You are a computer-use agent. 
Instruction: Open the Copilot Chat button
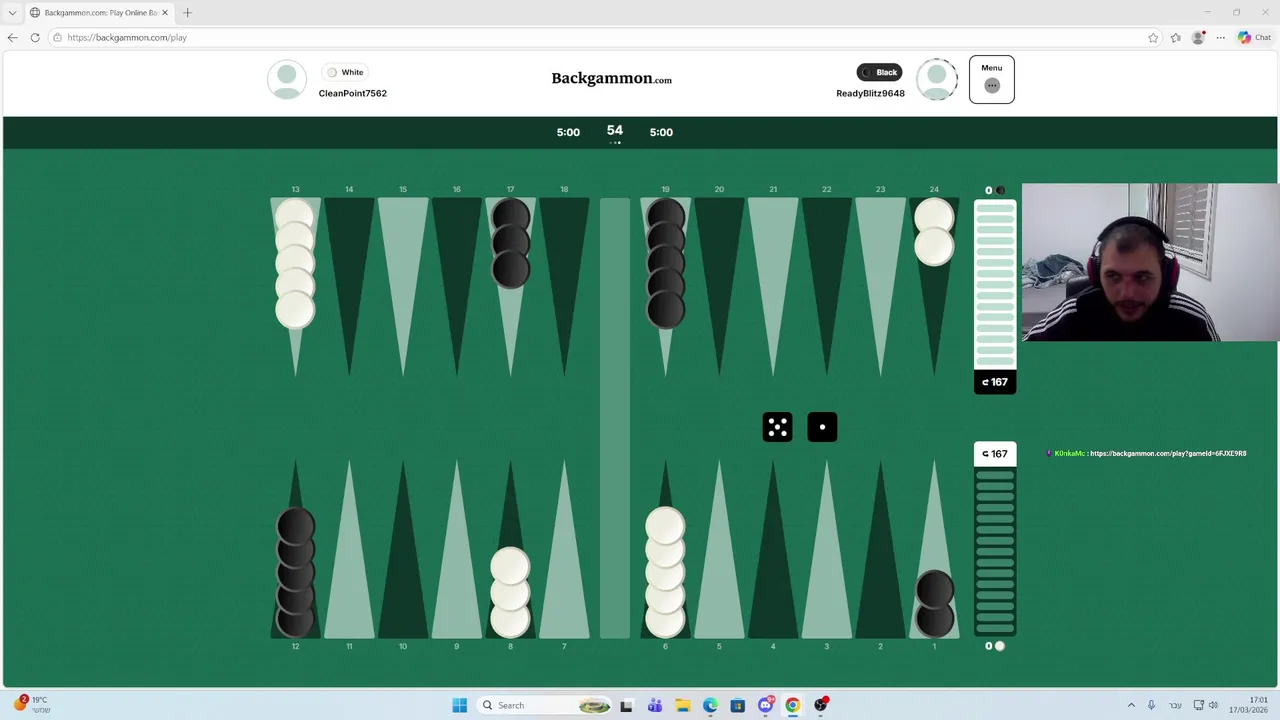1254,37
